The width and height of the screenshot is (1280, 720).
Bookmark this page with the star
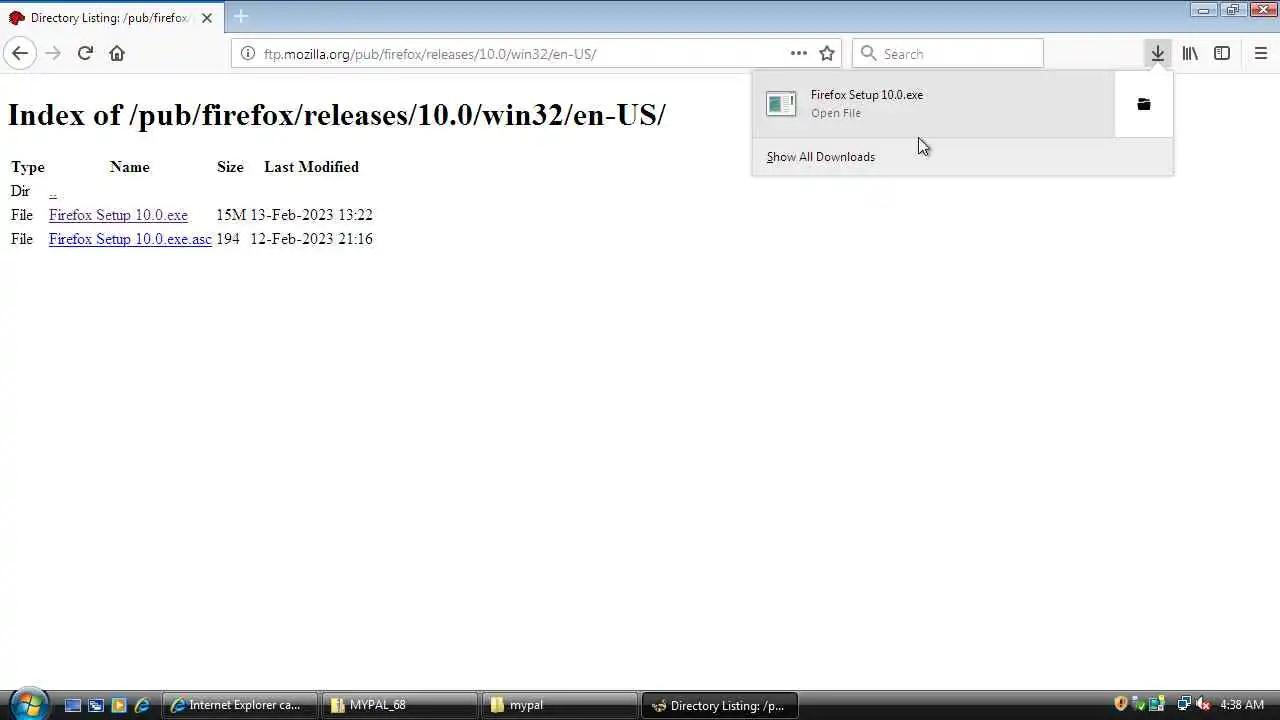827,53
